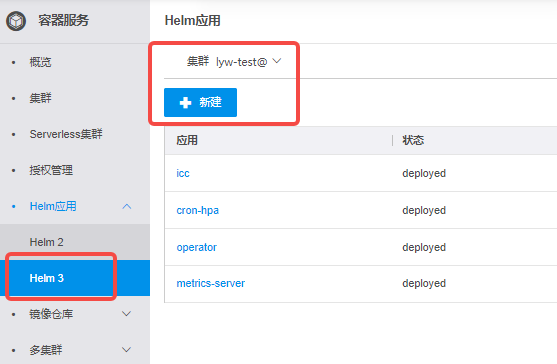Click the container service cube logo icon
557x364 pixels.
click(16, 21)
